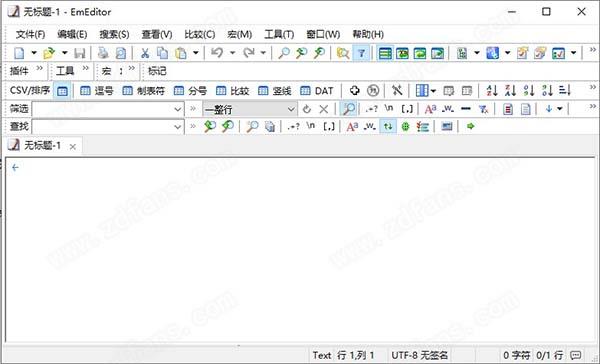This screenshot has width=600, height=364.
Task: Open the 筛选 combo box dropdown
Action: pyautogui.click(x=178, y=109)
